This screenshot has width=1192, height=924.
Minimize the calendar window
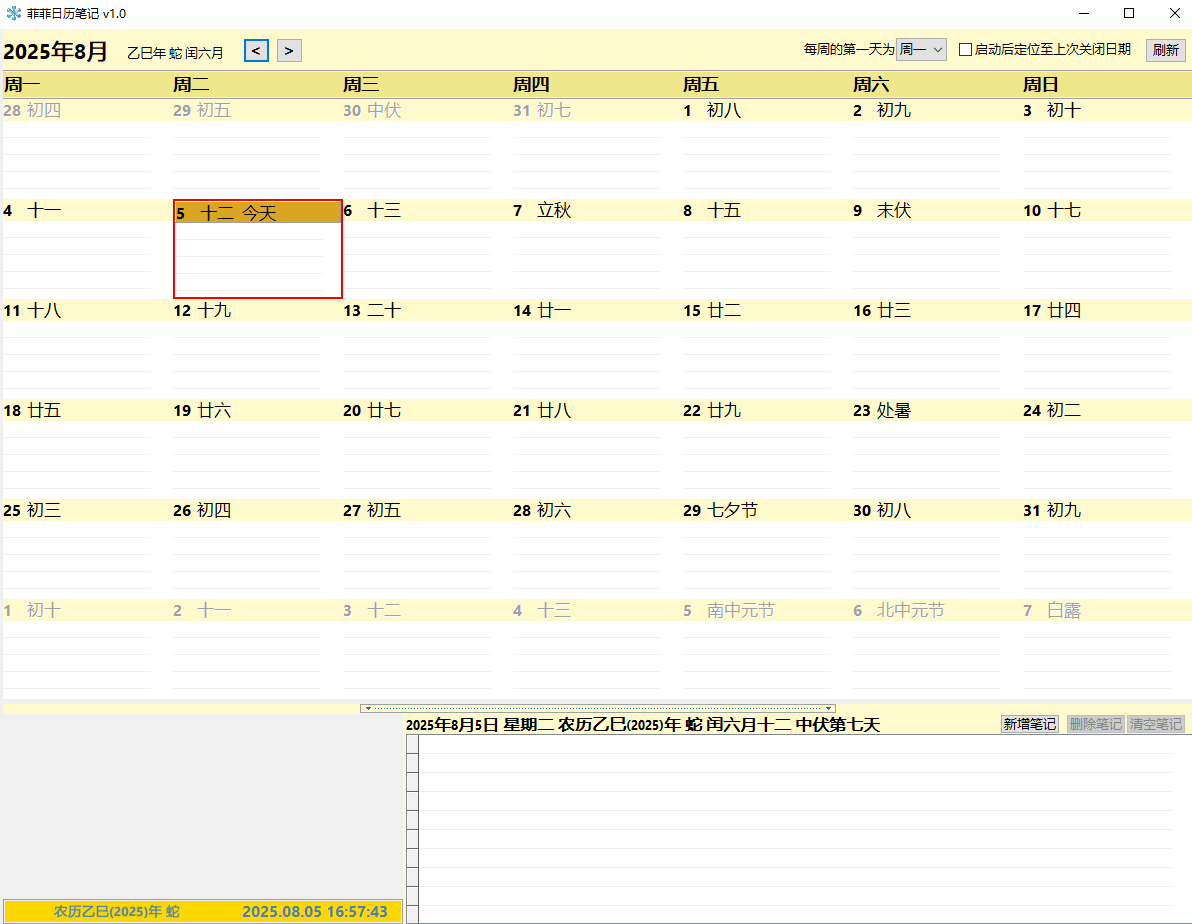pyautogui.click(x=1083, y=14)
